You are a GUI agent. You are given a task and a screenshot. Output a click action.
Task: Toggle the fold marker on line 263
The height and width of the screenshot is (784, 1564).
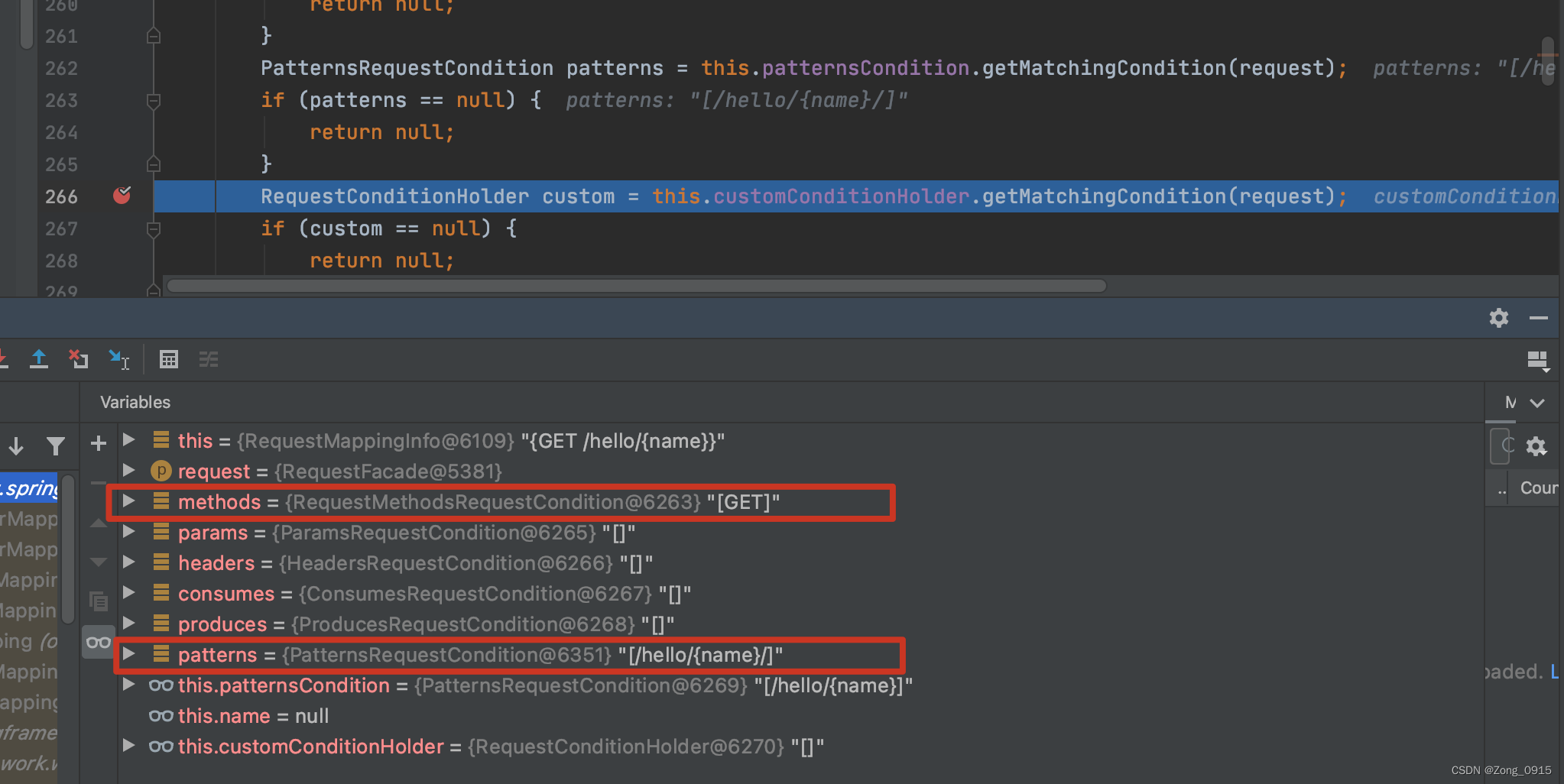click(x=154, y=100)
